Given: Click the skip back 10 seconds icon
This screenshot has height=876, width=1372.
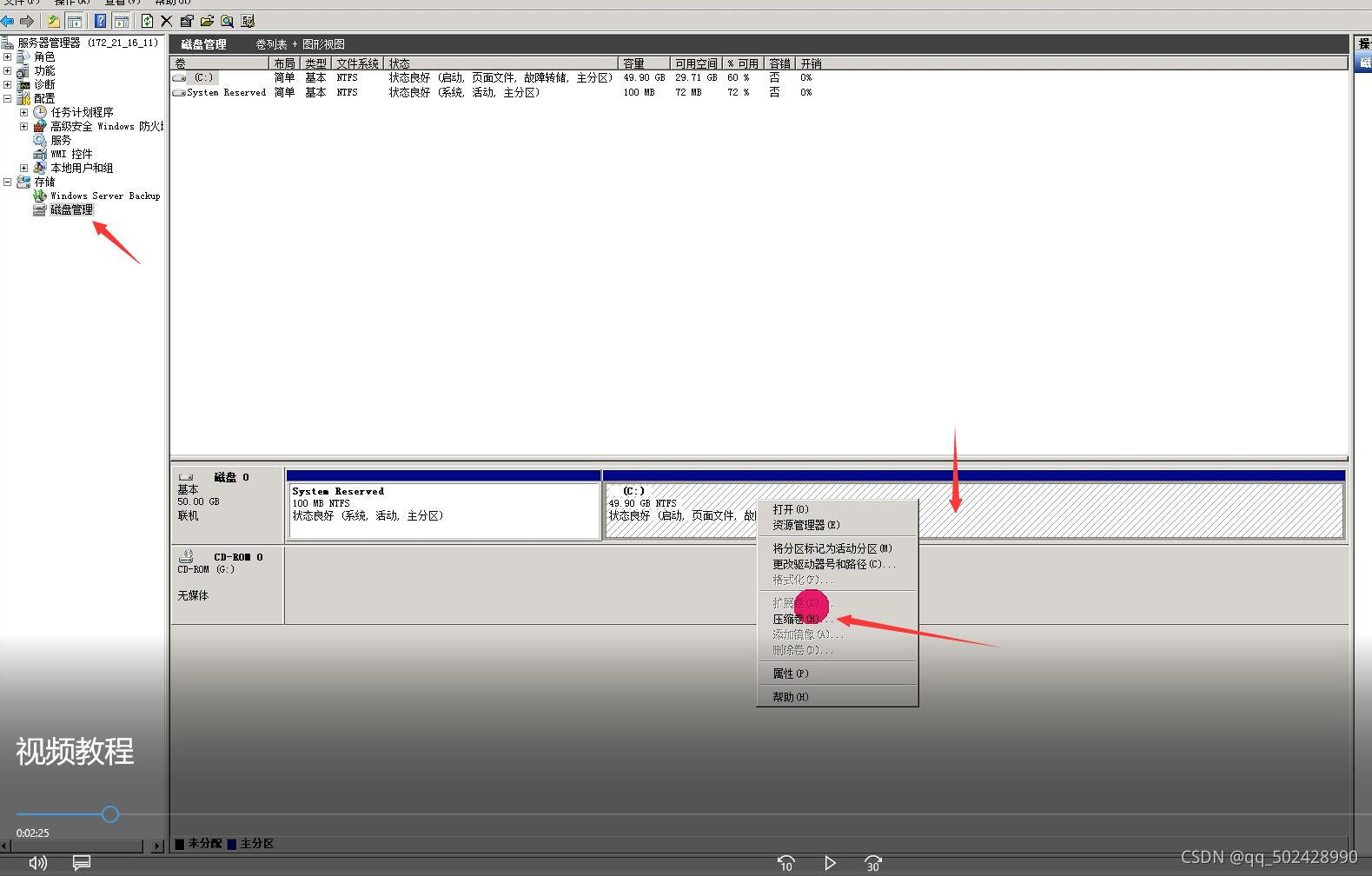Looking at the screenshot, I should pyautogui.click(x=785, y=862).
